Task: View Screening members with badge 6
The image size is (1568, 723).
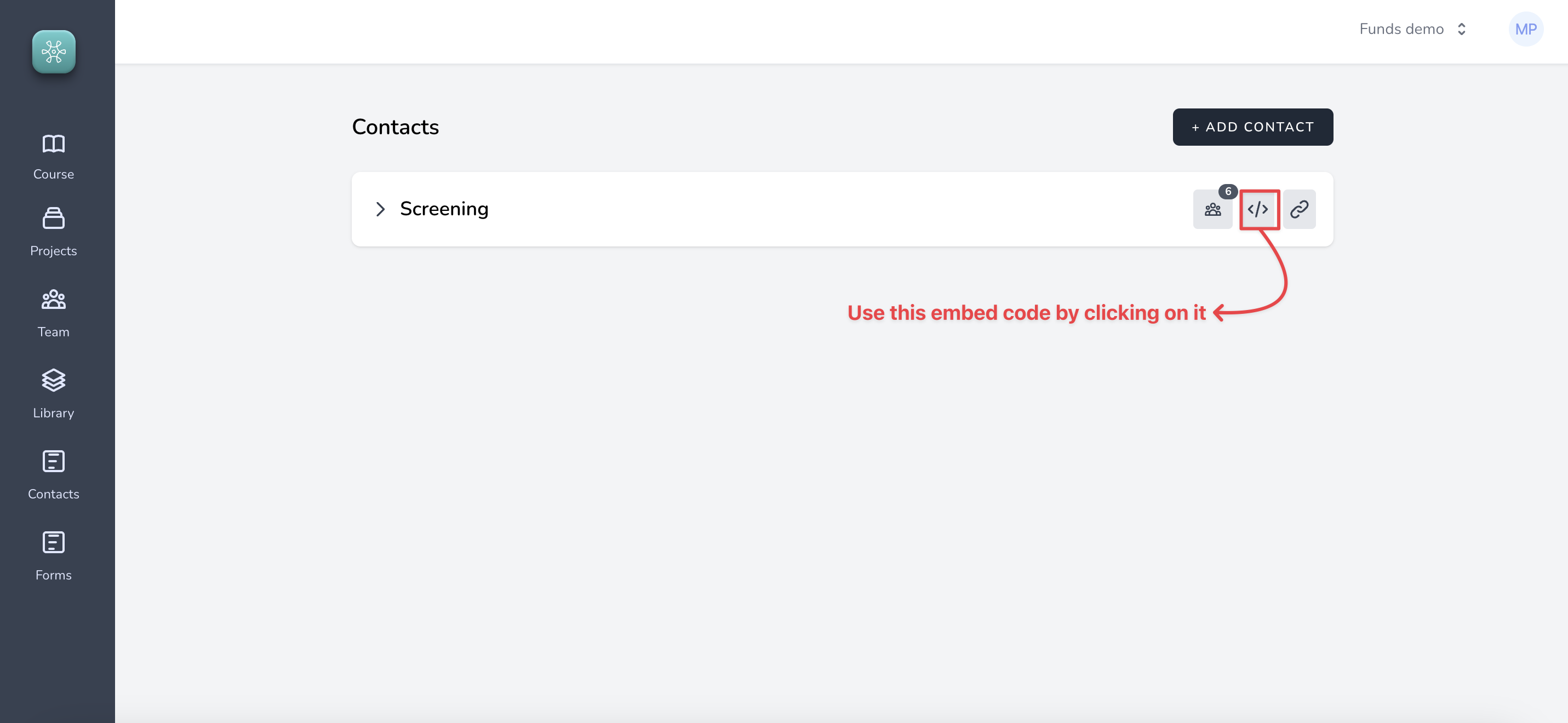Action: [1212, 209]
